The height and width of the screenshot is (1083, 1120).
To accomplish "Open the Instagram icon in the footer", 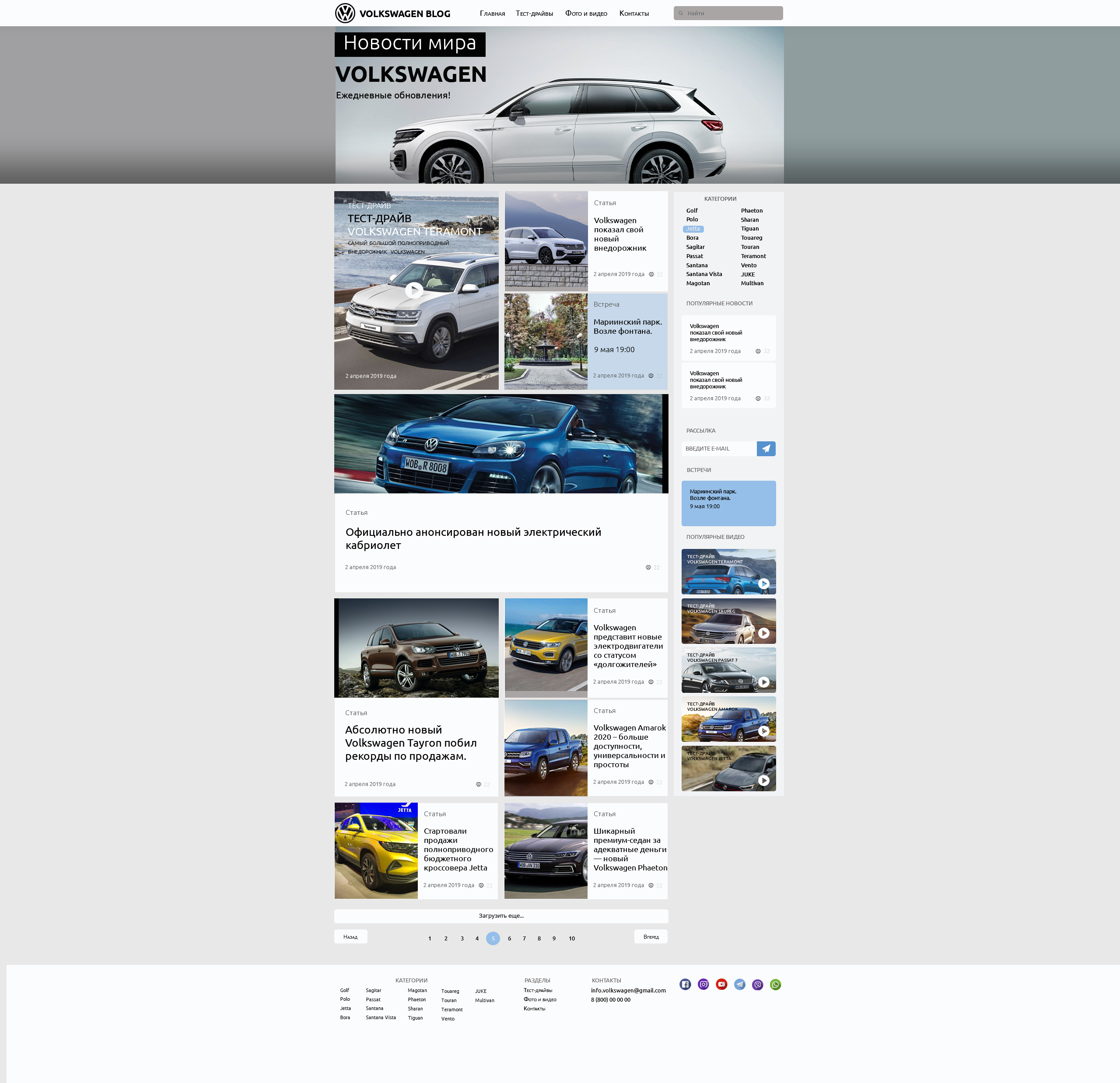I will point(703,984).
